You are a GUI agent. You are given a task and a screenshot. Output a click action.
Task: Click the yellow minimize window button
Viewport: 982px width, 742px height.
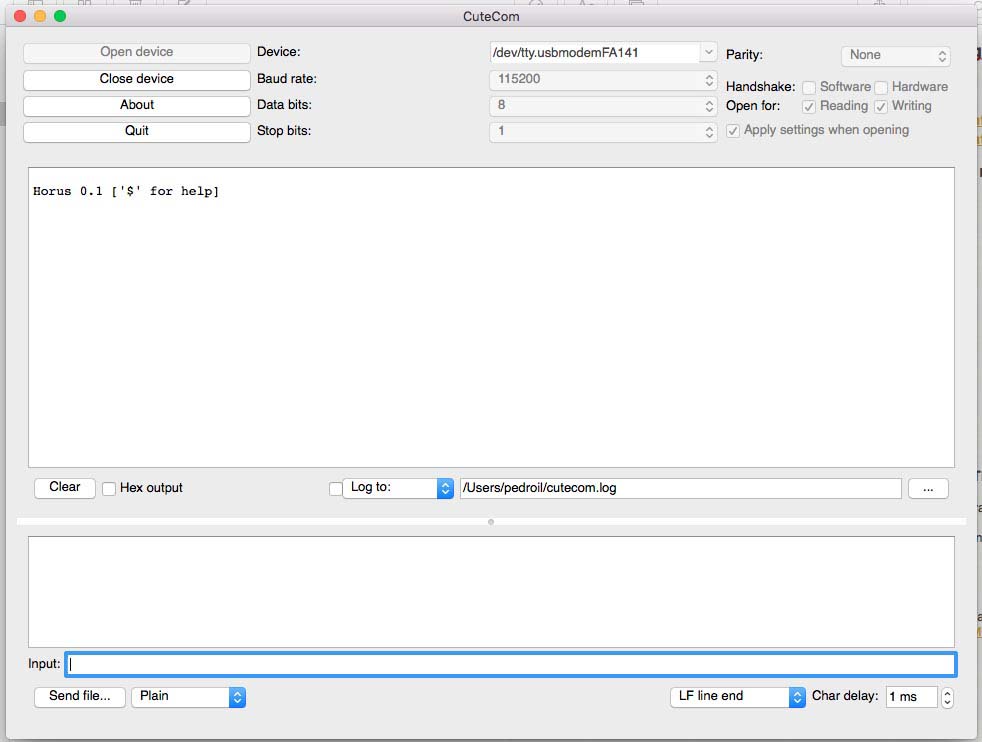tap(40, 16)
